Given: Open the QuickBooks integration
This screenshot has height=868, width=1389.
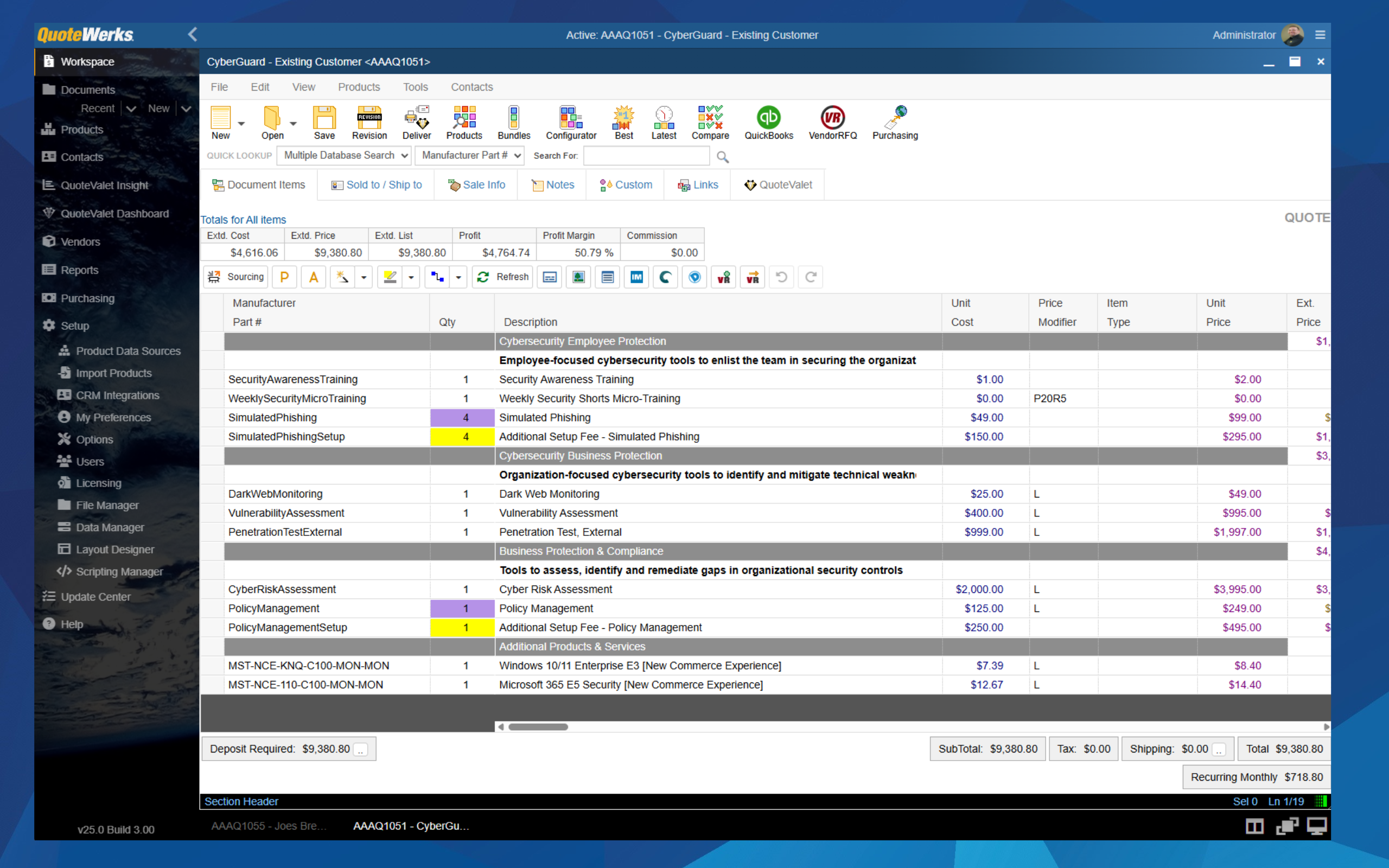Looking at the screenshot, I should coord(768,122).
